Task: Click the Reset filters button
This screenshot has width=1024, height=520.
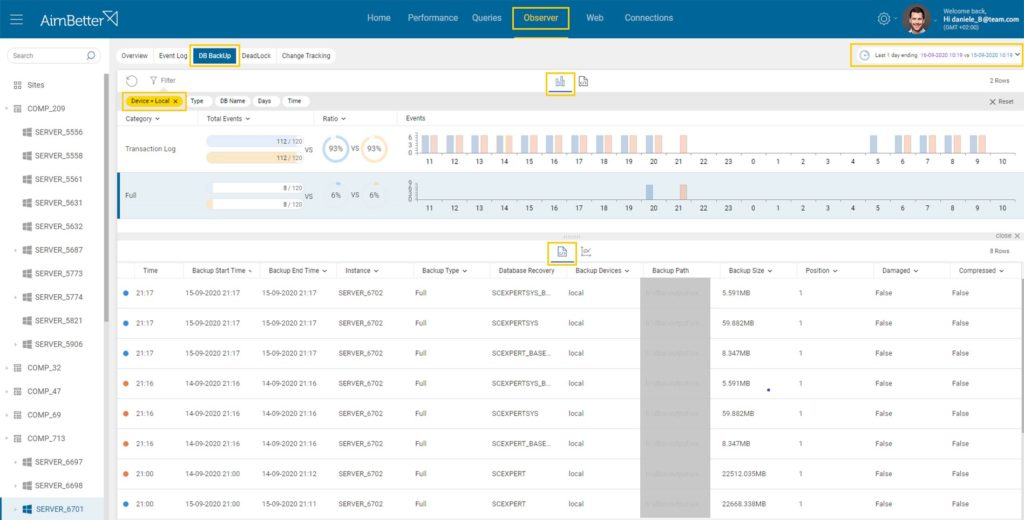Action: [x=1001, y=102]
